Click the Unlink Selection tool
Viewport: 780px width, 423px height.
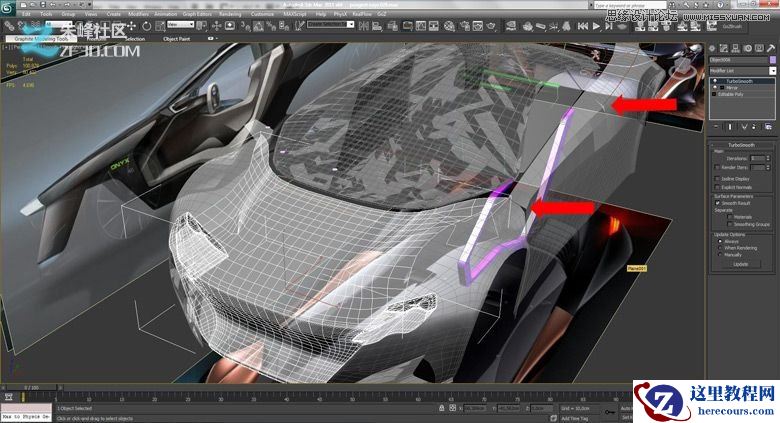pos(22,26)
